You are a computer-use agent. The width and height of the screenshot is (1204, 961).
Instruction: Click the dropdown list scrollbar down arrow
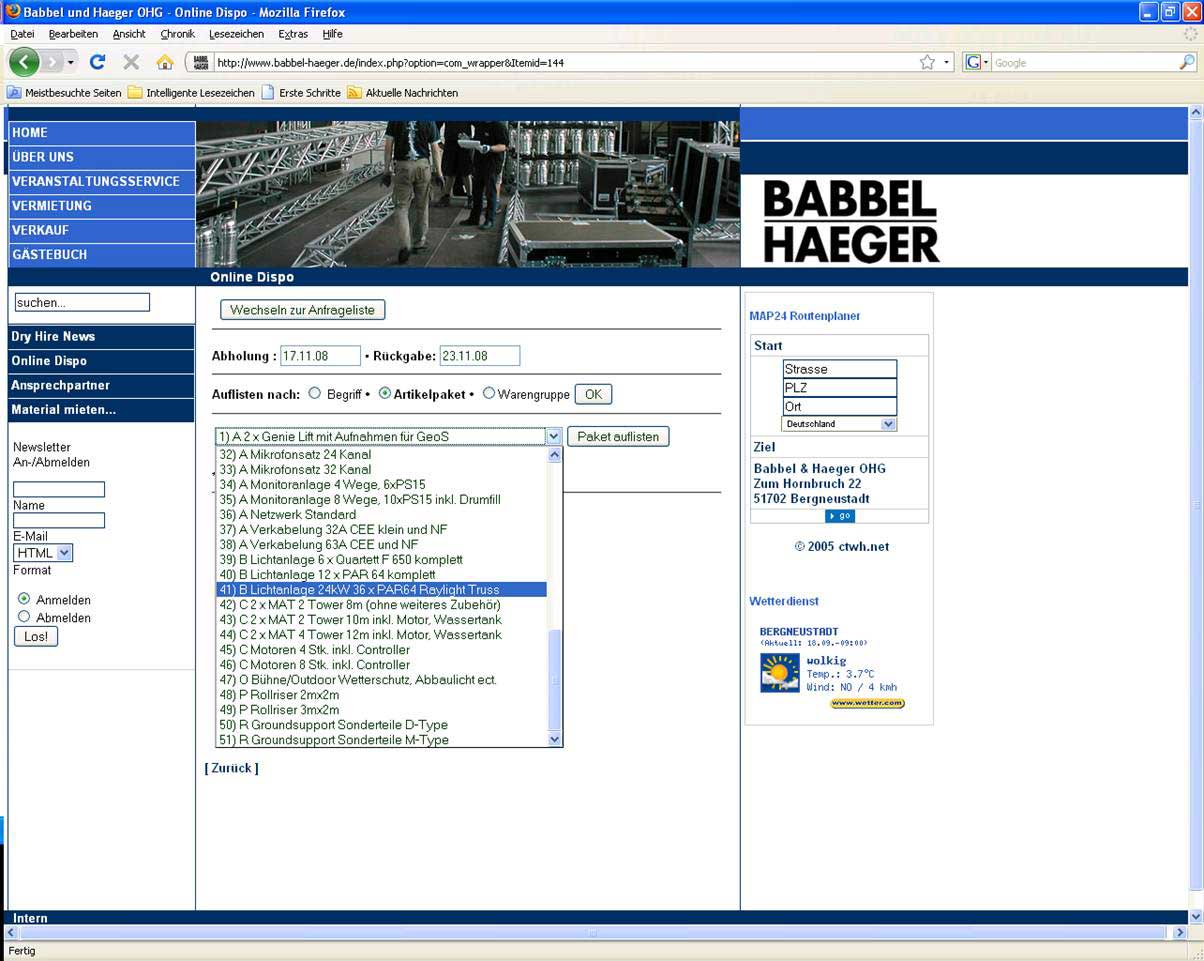click(x=556, y=739)
